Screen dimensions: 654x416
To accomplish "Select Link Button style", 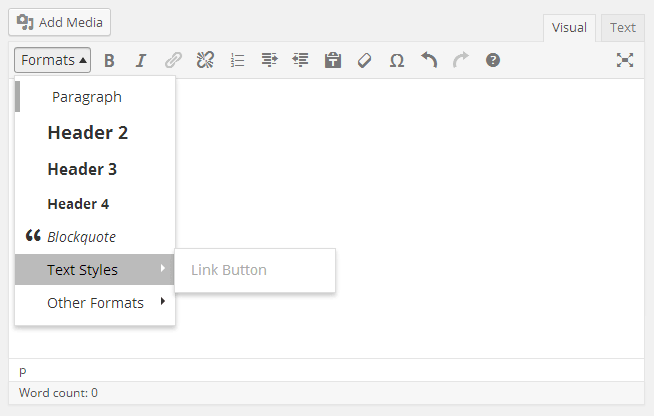I will click(255, 270).
